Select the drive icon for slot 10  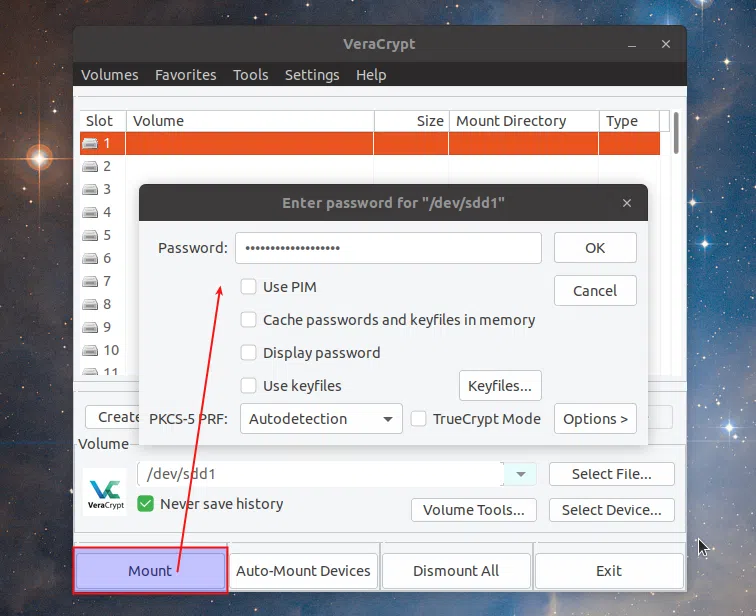(x=90, y=350)
